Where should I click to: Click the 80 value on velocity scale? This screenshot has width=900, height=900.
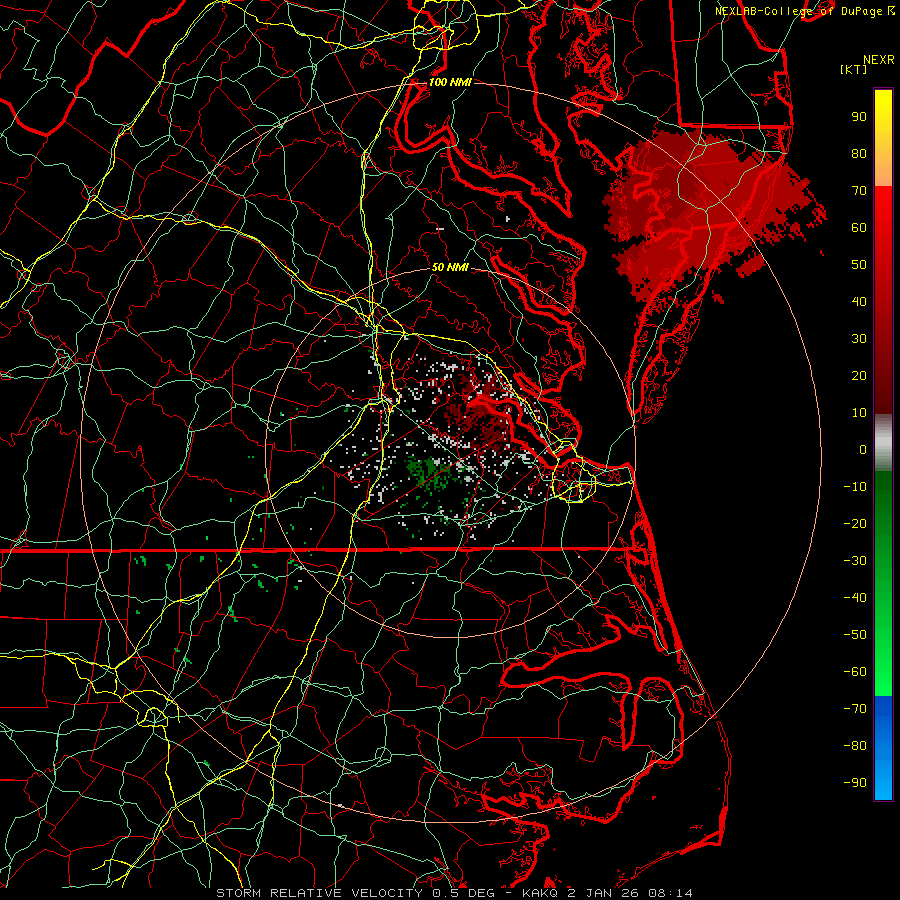point(859,154)
